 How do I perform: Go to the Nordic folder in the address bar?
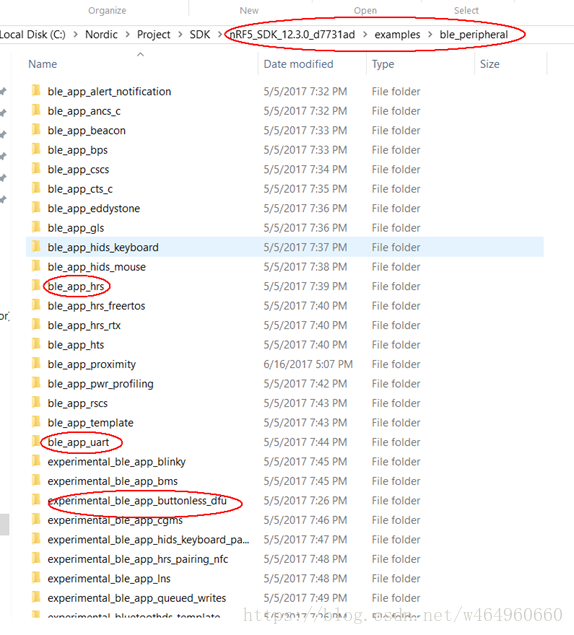click(x=101, y=35)
